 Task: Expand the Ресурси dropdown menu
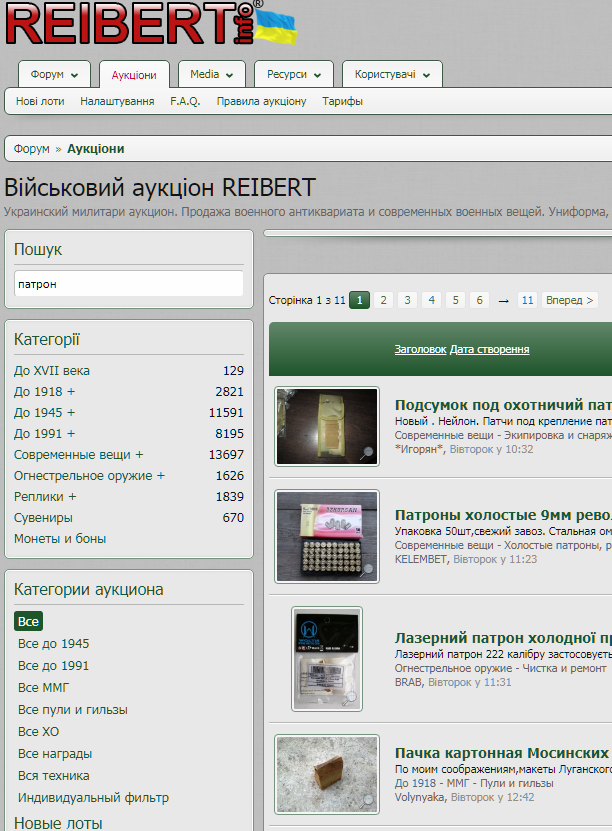click(x=294, y=75)
